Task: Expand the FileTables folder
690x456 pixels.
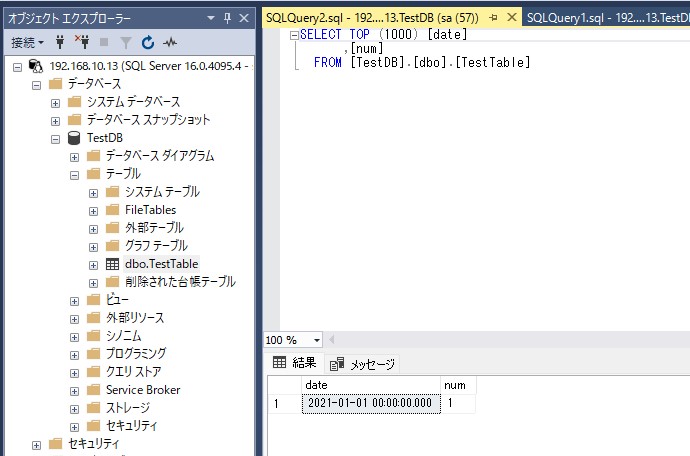Action: pos(93,211)
